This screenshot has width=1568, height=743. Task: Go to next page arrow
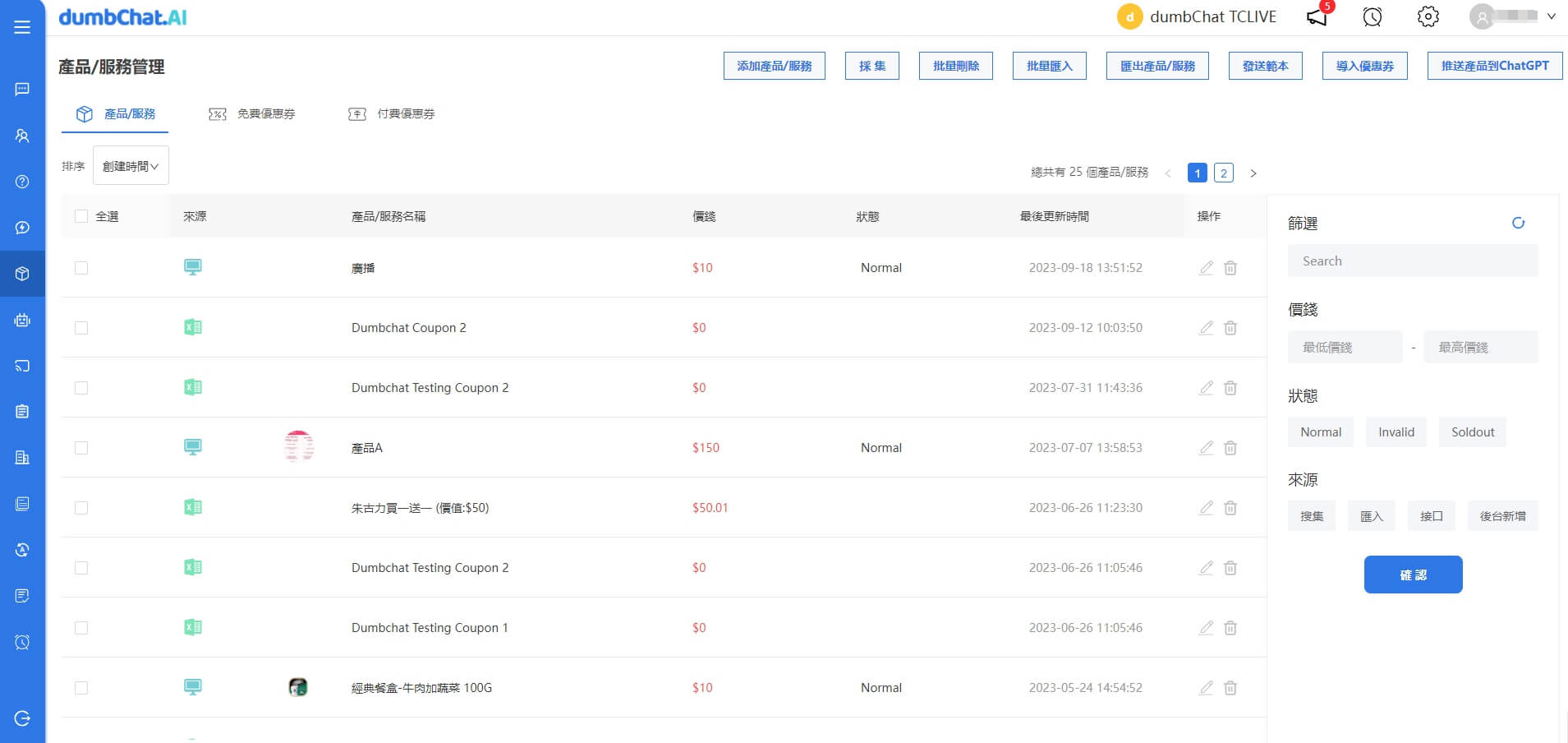tap(1253, 173)
